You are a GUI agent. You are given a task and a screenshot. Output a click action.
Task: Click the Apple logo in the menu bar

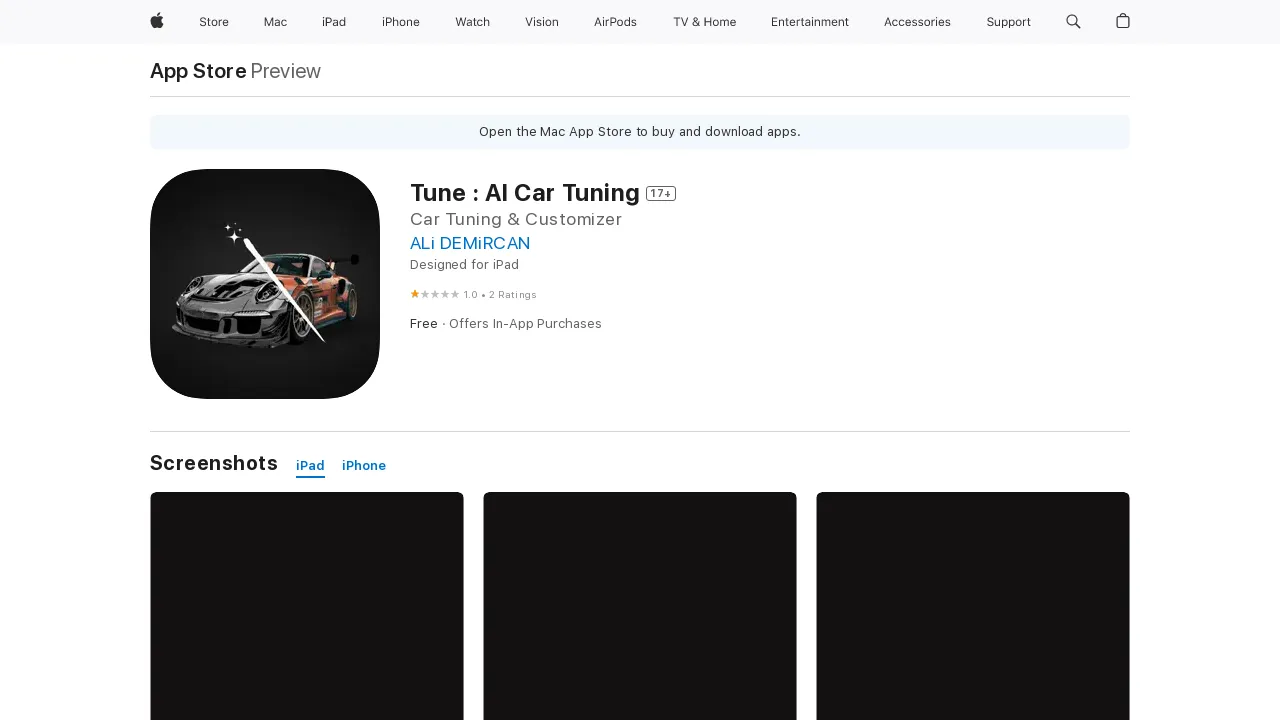click(x=156, y=22)
